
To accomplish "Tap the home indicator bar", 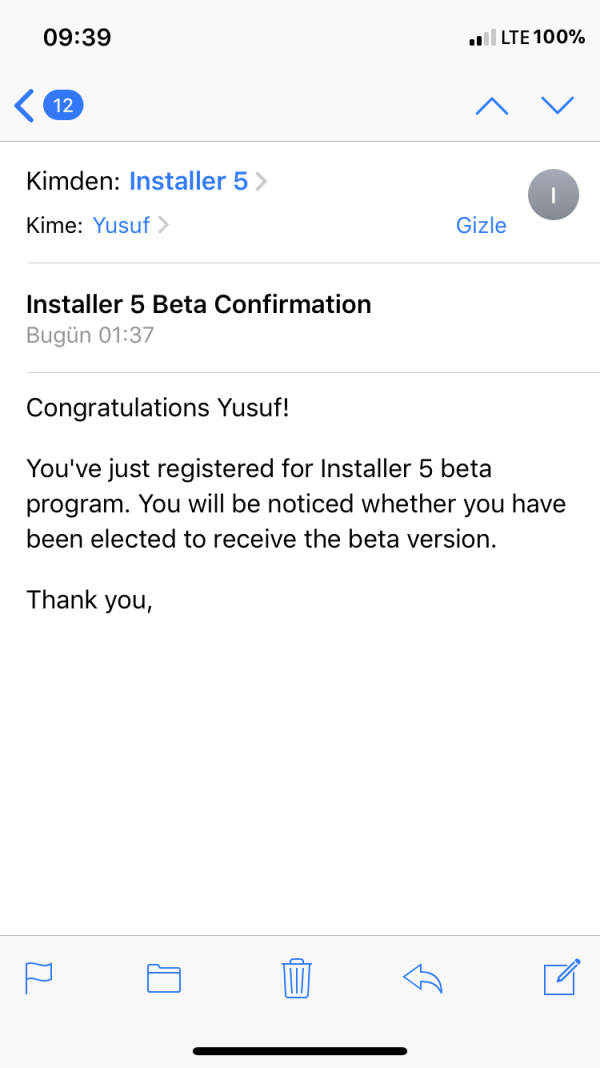I will 300,1051.
